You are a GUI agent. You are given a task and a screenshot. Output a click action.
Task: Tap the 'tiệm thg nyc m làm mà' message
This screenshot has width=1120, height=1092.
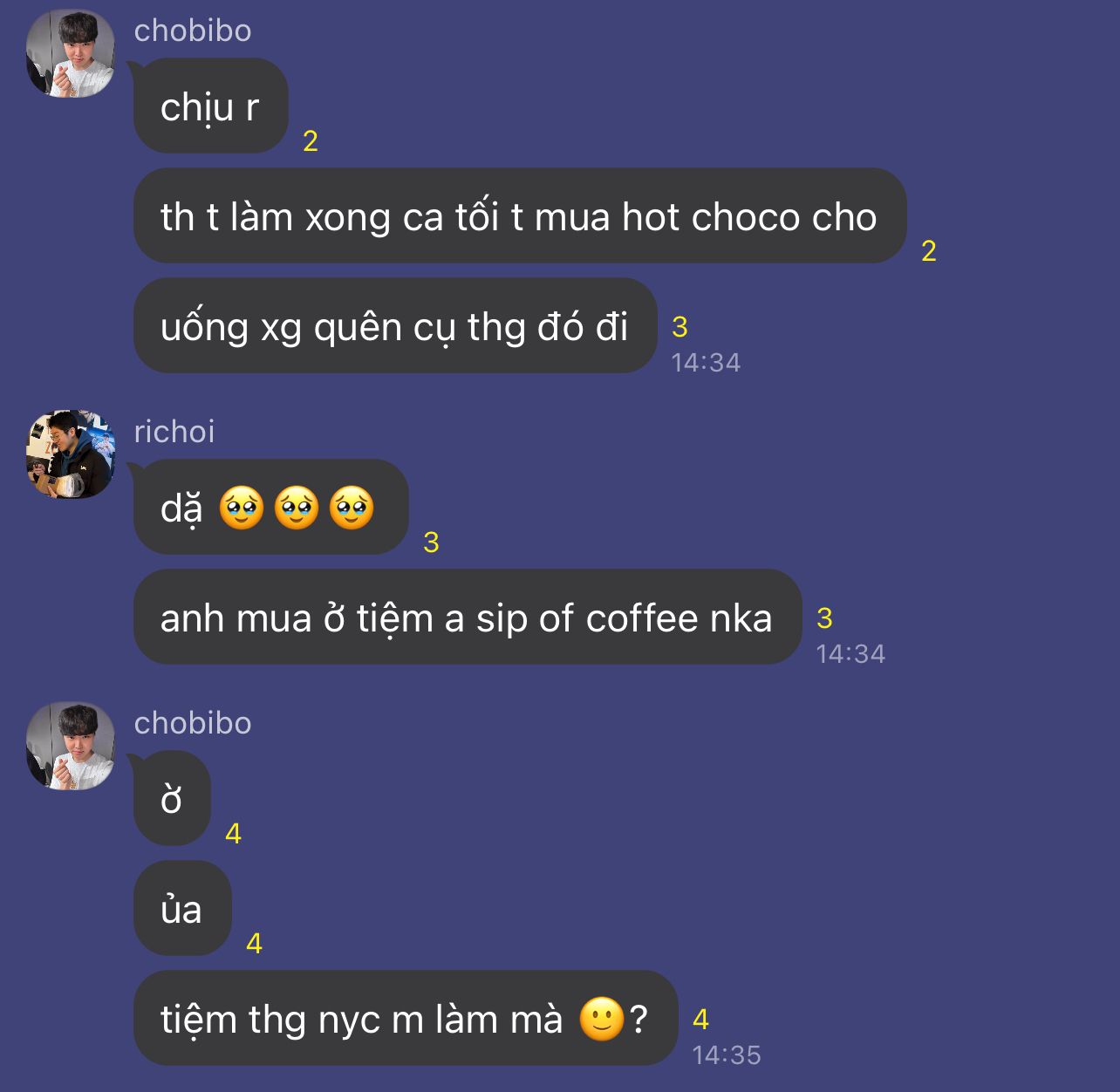(x=405, y=1019)
